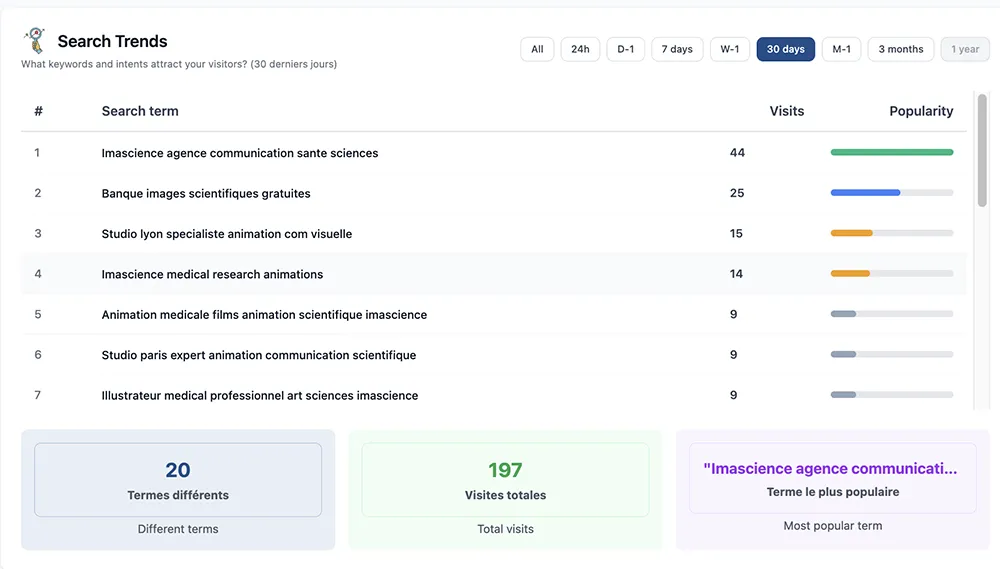Click the active 30 days filter
Screen dimensions: 1000x569
[x=786, y=49]
